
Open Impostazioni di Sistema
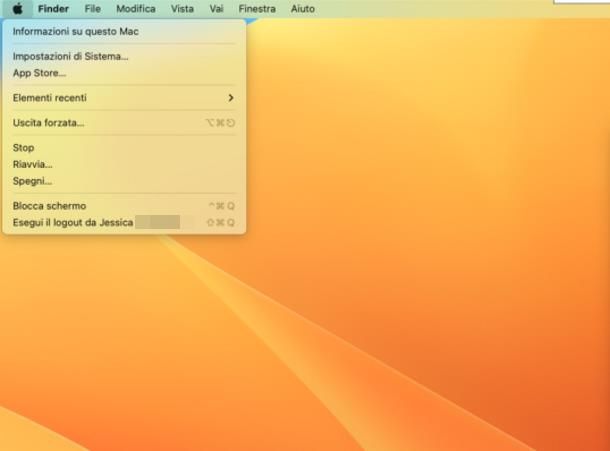124,56
